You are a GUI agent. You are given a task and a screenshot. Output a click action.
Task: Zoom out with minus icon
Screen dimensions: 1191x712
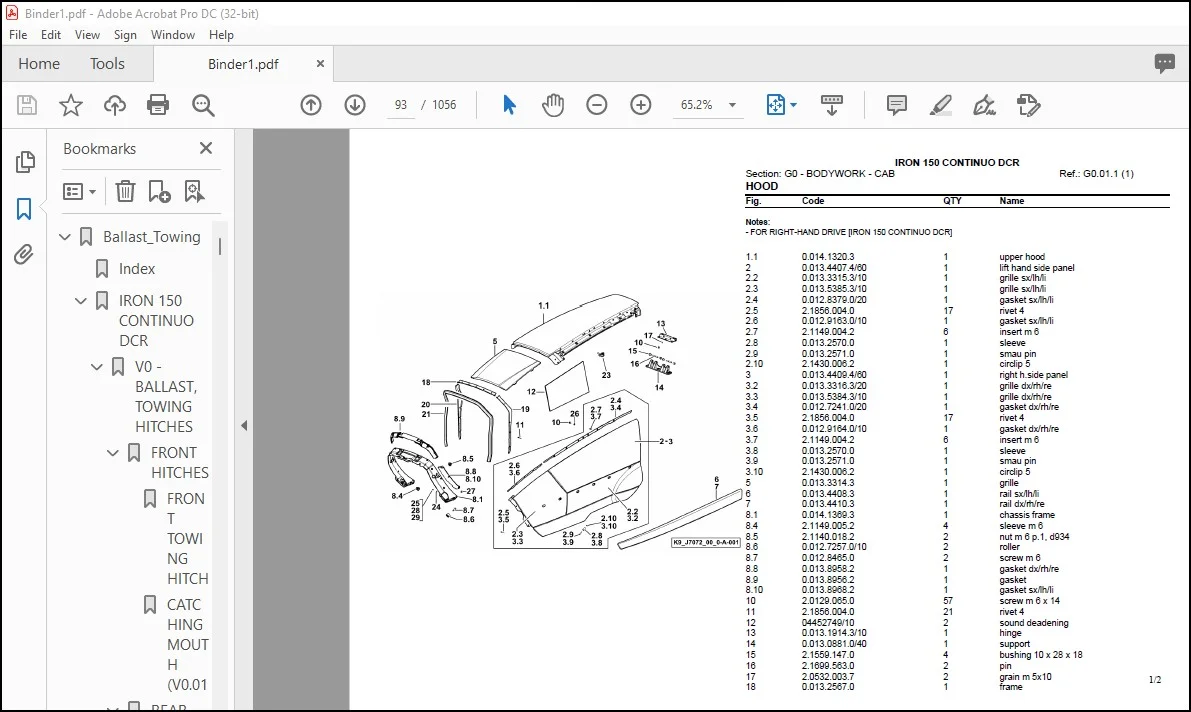pyautogui.click(x=597, y=105)
